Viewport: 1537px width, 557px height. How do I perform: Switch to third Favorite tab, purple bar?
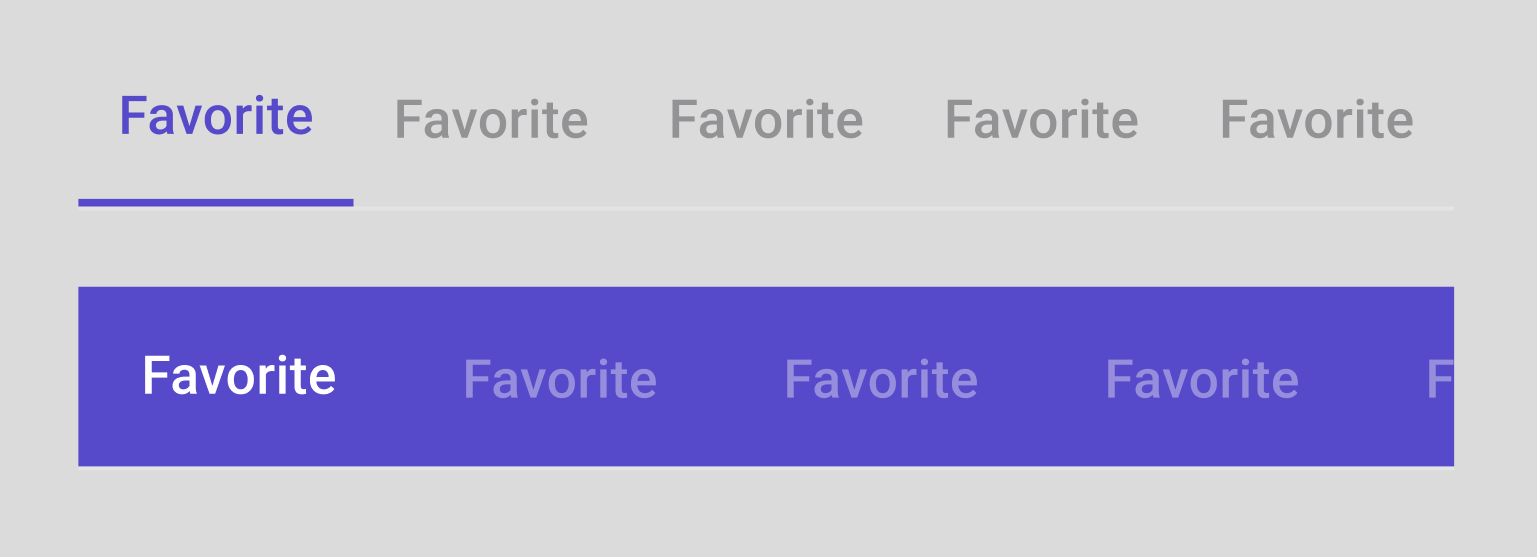881,380
